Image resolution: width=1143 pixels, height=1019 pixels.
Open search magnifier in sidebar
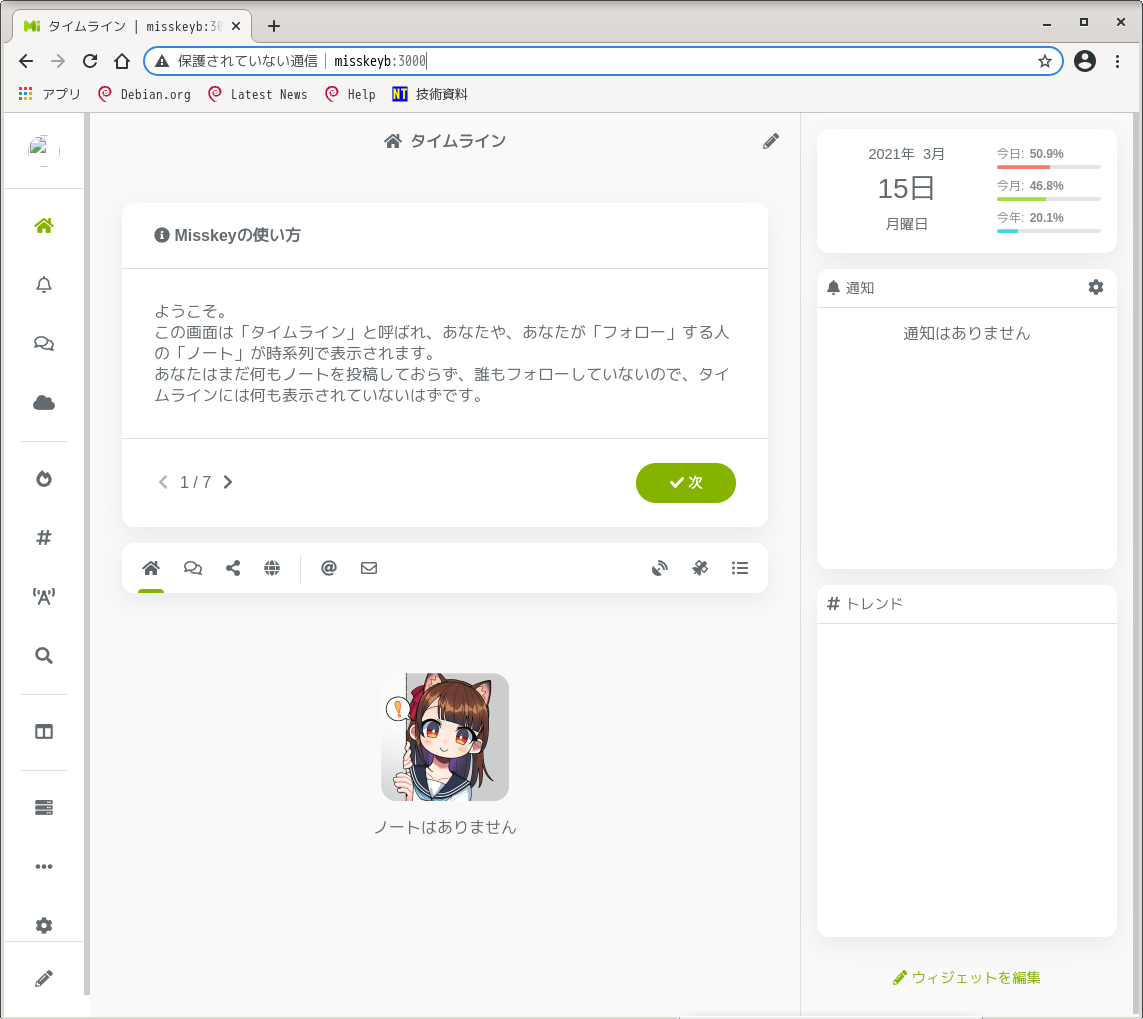click(44, 655)
